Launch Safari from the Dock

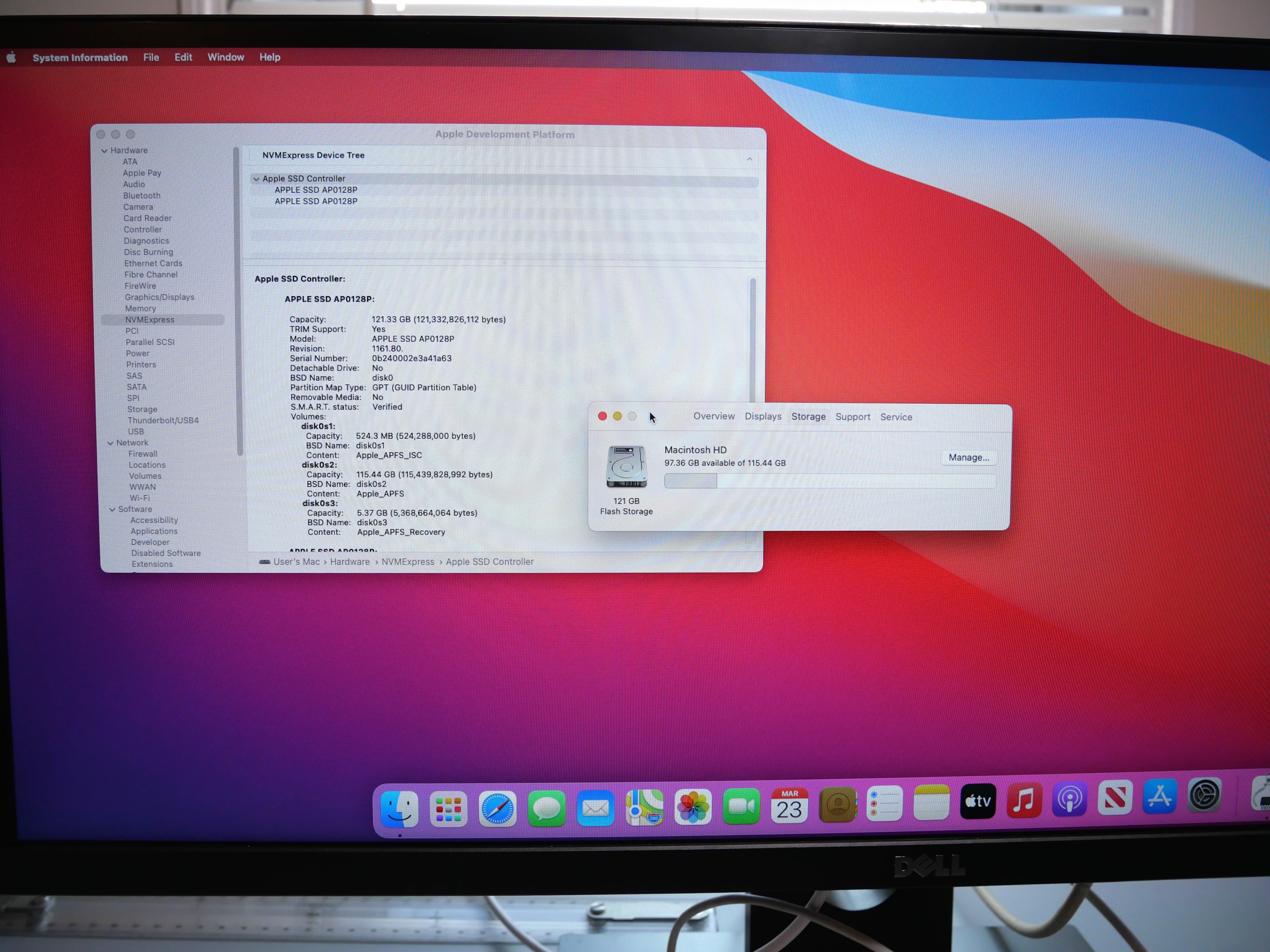point(497,809)
